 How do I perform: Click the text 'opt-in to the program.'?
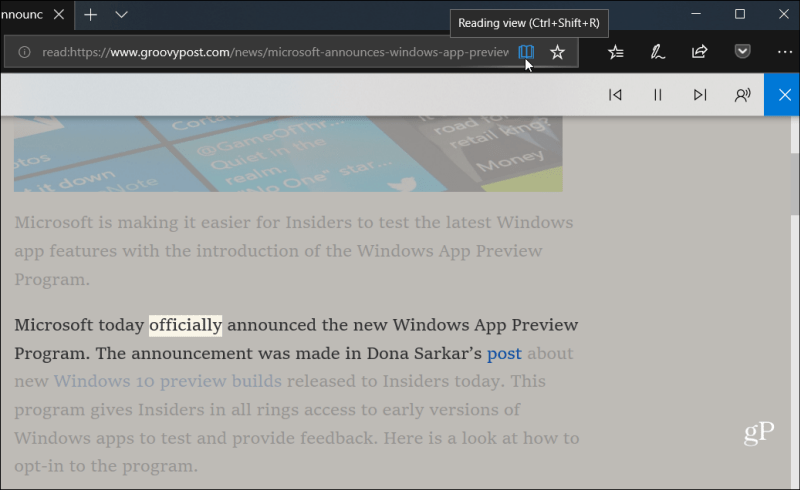tap(106, 466)
